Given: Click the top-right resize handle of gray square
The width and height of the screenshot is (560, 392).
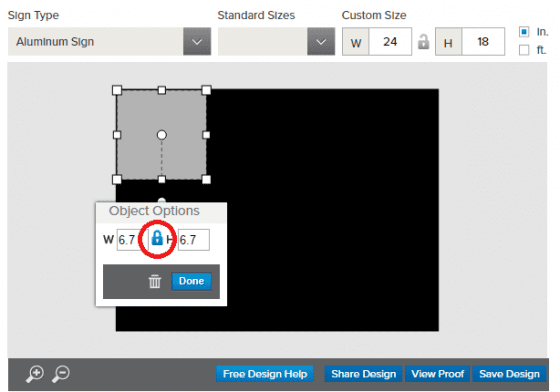Looking at the screenshot, I should pos(206,90).
